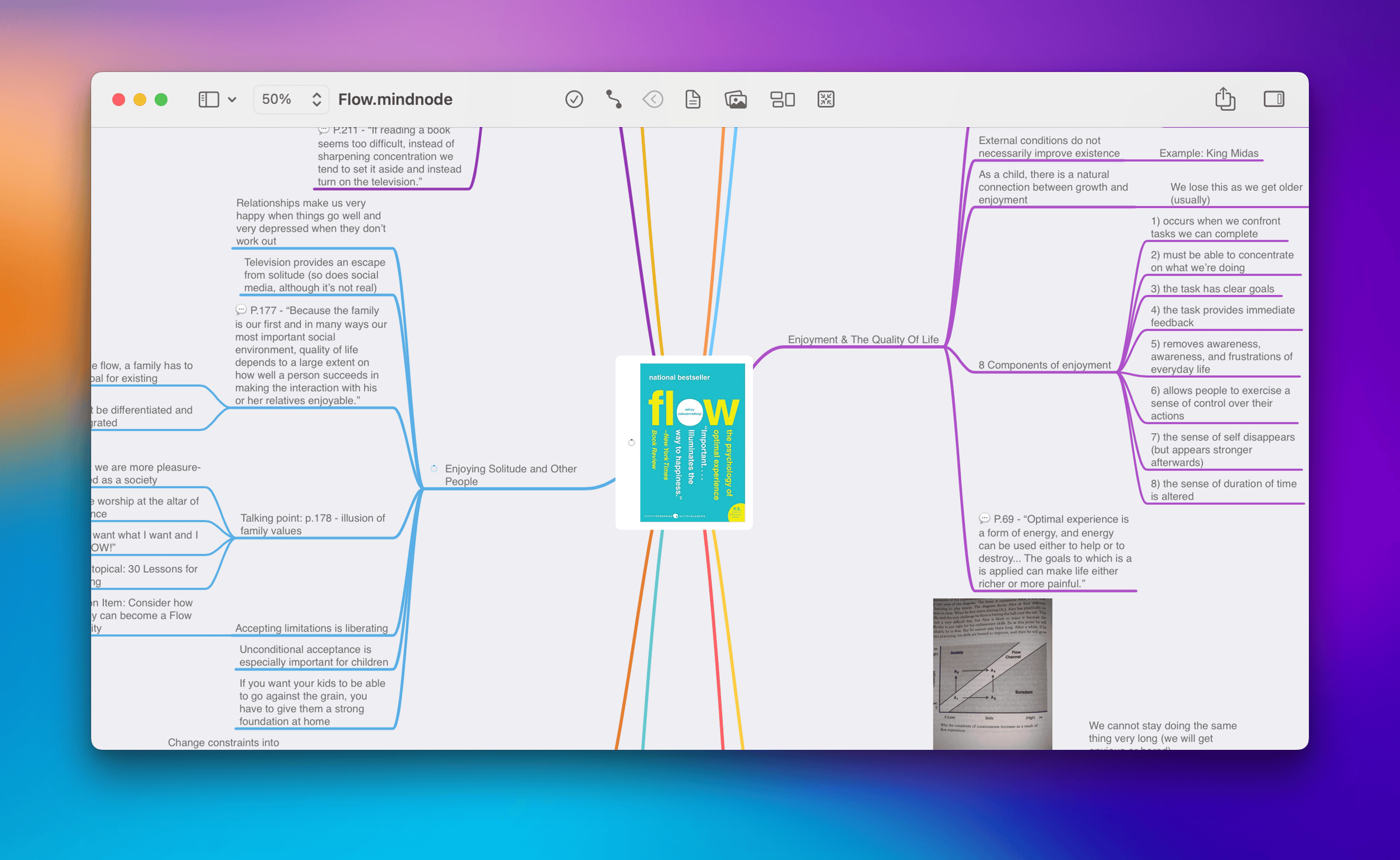Viewport: 1400px width, 860px height.
Task: Click the Flow.mindnode document title
Action: point(395,99)
